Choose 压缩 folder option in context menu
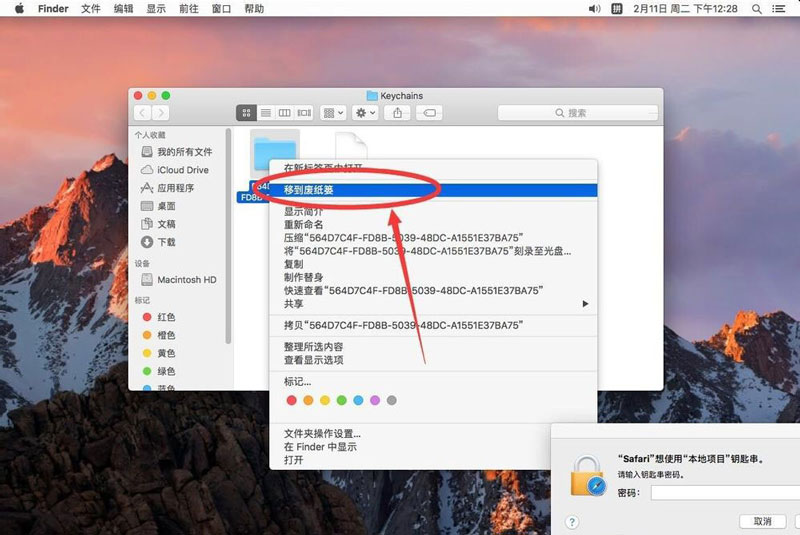The width and height of the screenshot is (800, 535). click(x=433, y=238)
